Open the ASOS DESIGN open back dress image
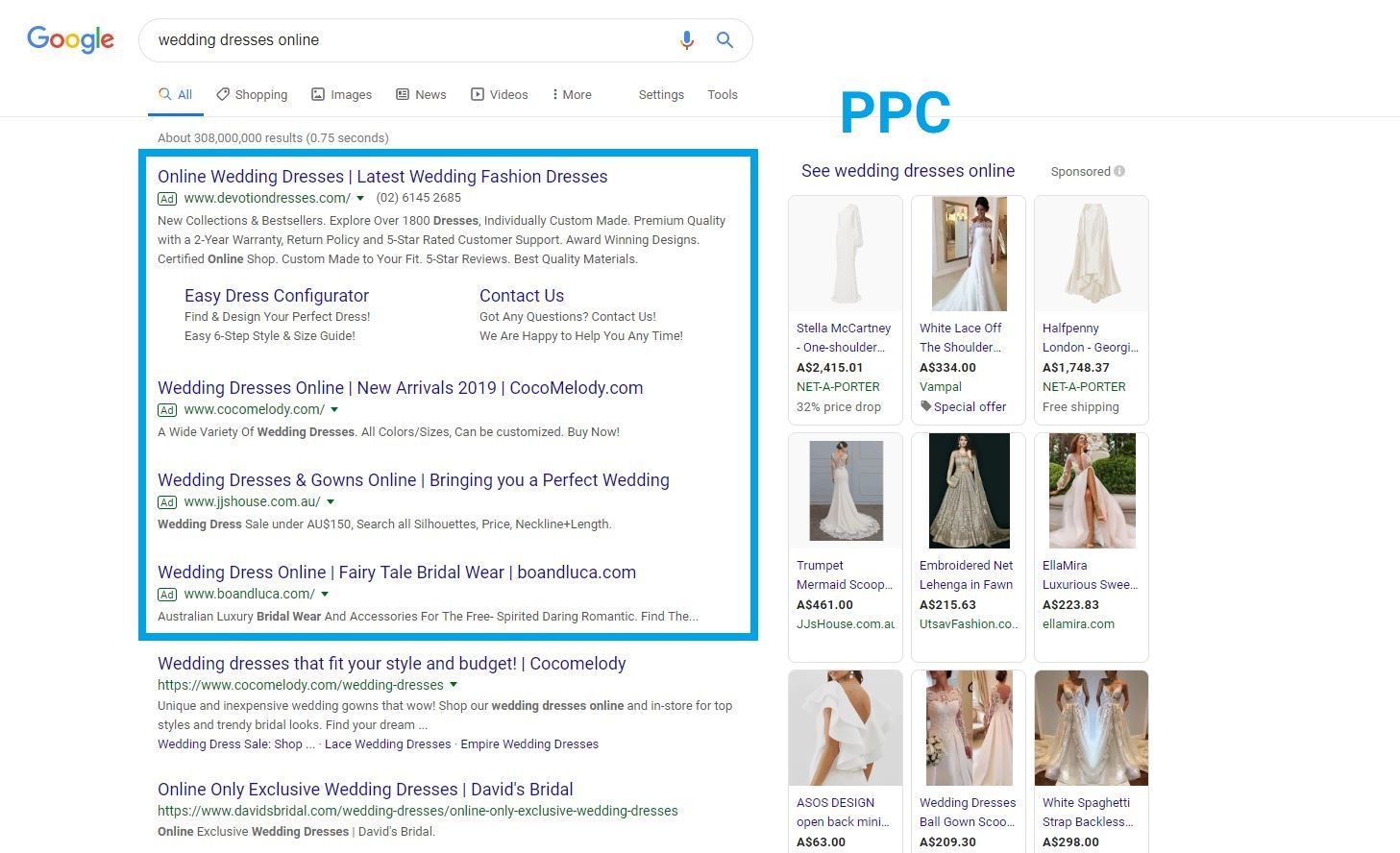The height and width of the screenshot is (853, 1400). pyautogui.click(x=846, y=728)
